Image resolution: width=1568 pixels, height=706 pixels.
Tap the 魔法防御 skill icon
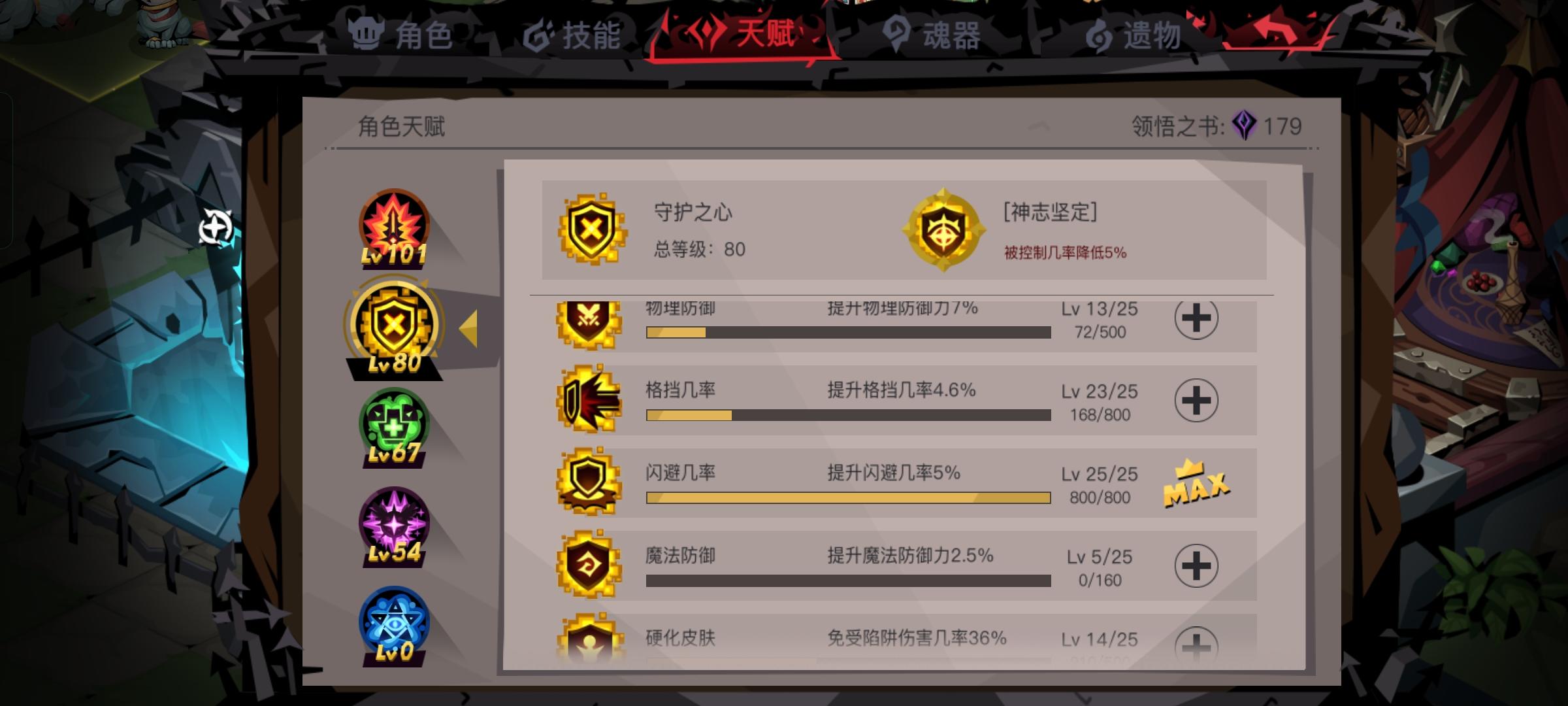pyautogui.click(x=589, y=564)
